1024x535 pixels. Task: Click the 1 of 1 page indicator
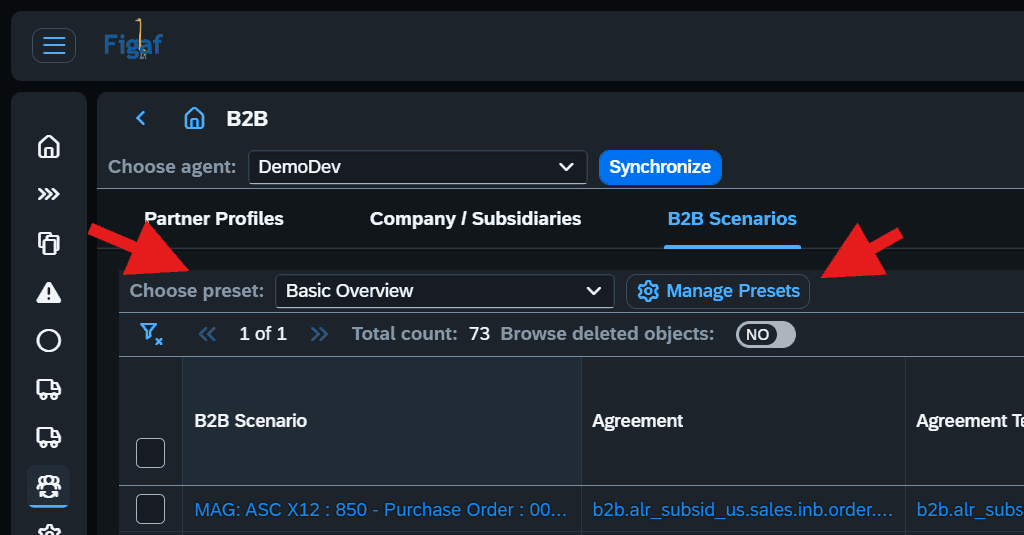263,334
